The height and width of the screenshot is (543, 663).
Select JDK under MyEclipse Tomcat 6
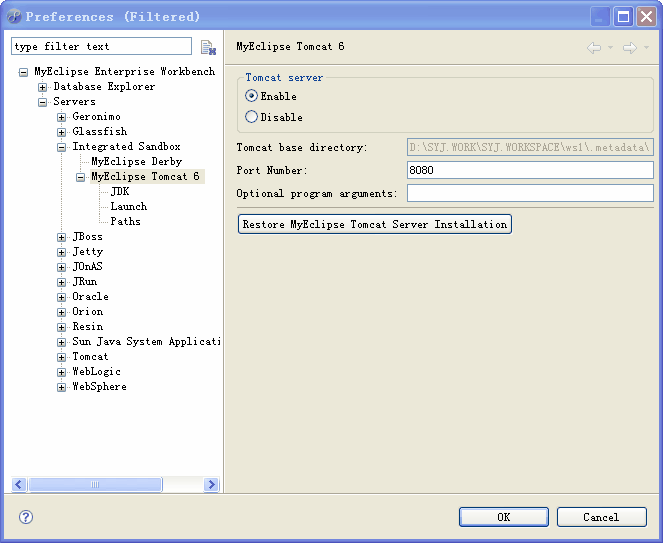click(120, 192)
